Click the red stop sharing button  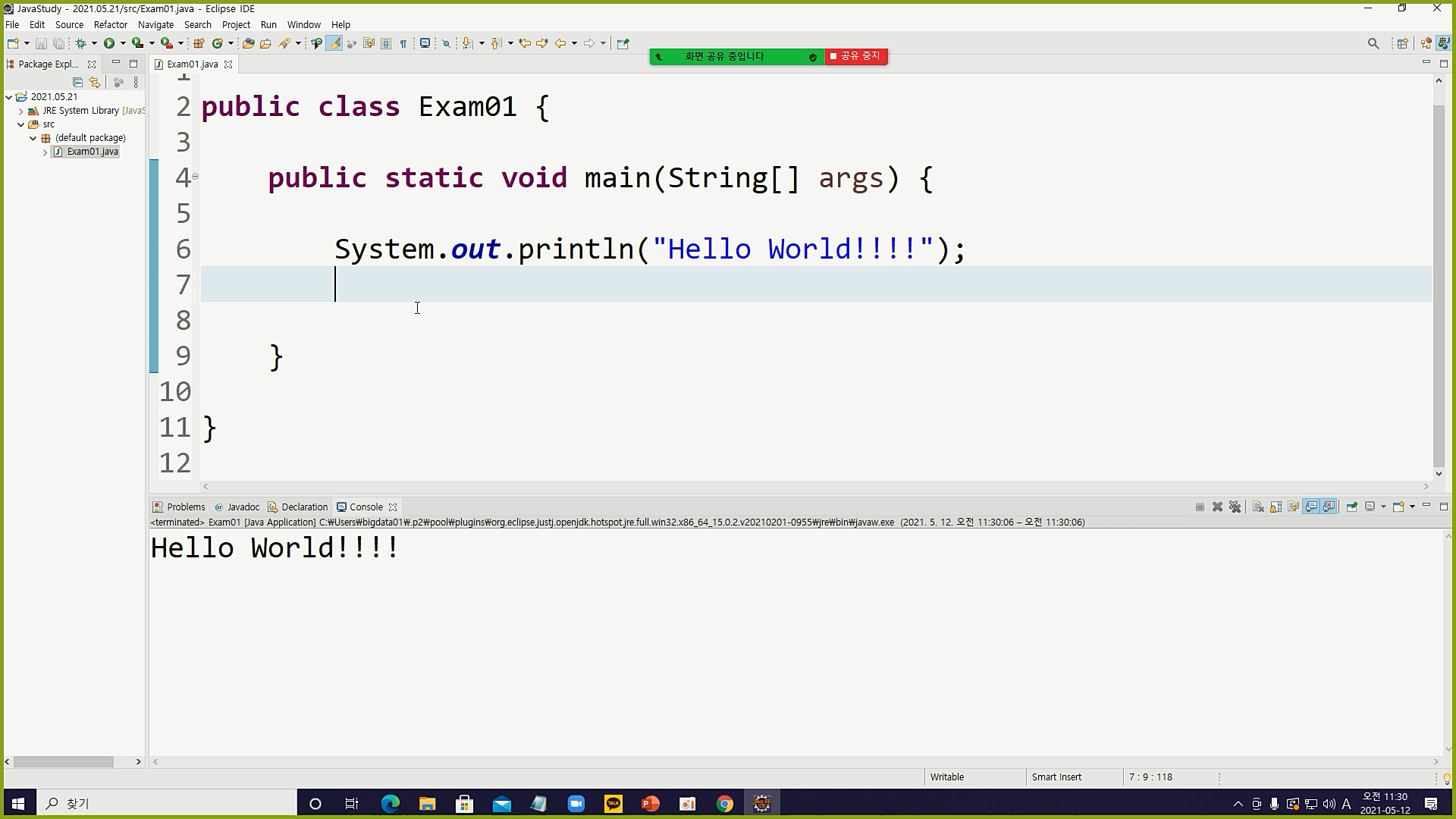[856, 56]
